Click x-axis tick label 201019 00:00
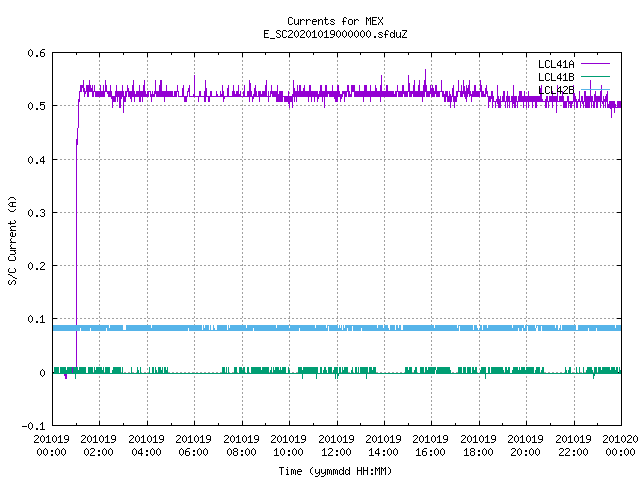640x480 pixels. pos(51,446)
